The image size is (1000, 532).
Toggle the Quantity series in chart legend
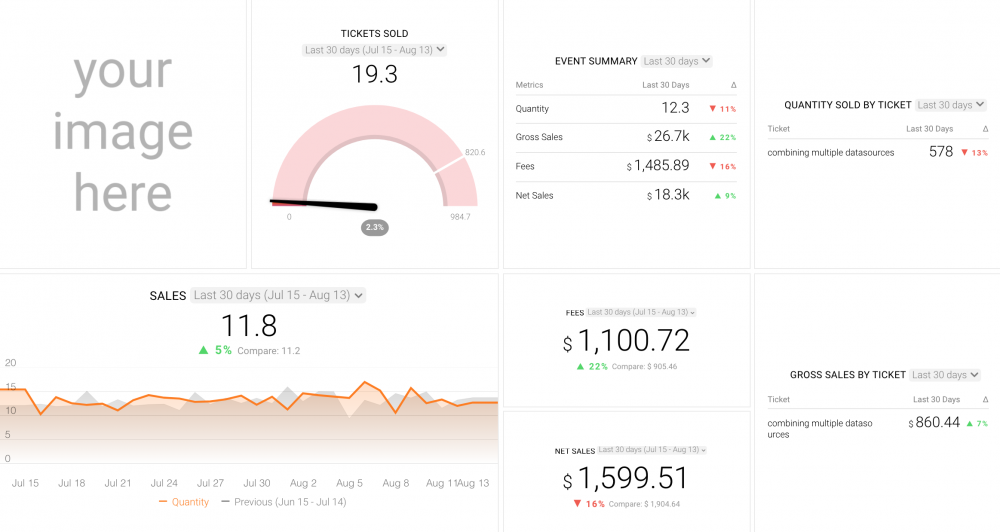[x=184, y=502]
